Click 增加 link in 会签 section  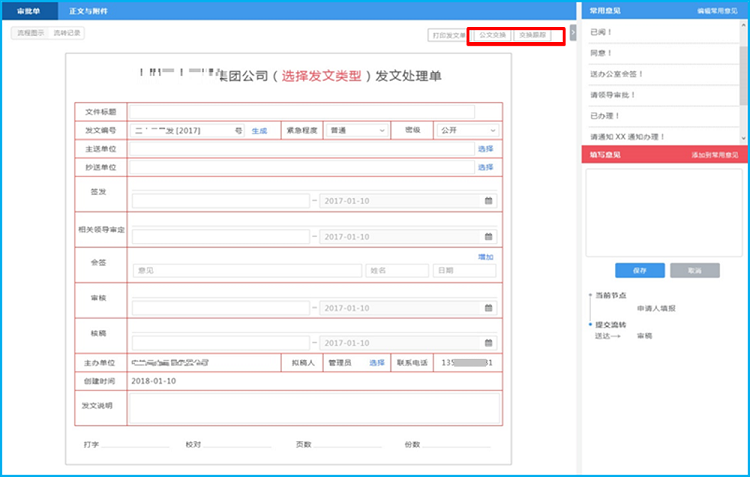pos(486,257)
